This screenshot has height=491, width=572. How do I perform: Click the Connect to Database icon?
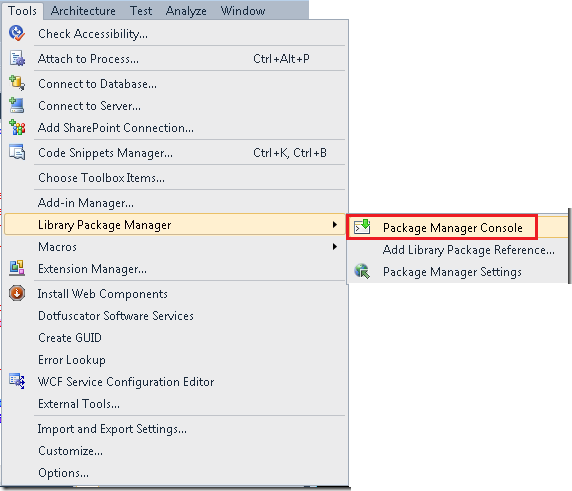[17, 83]
